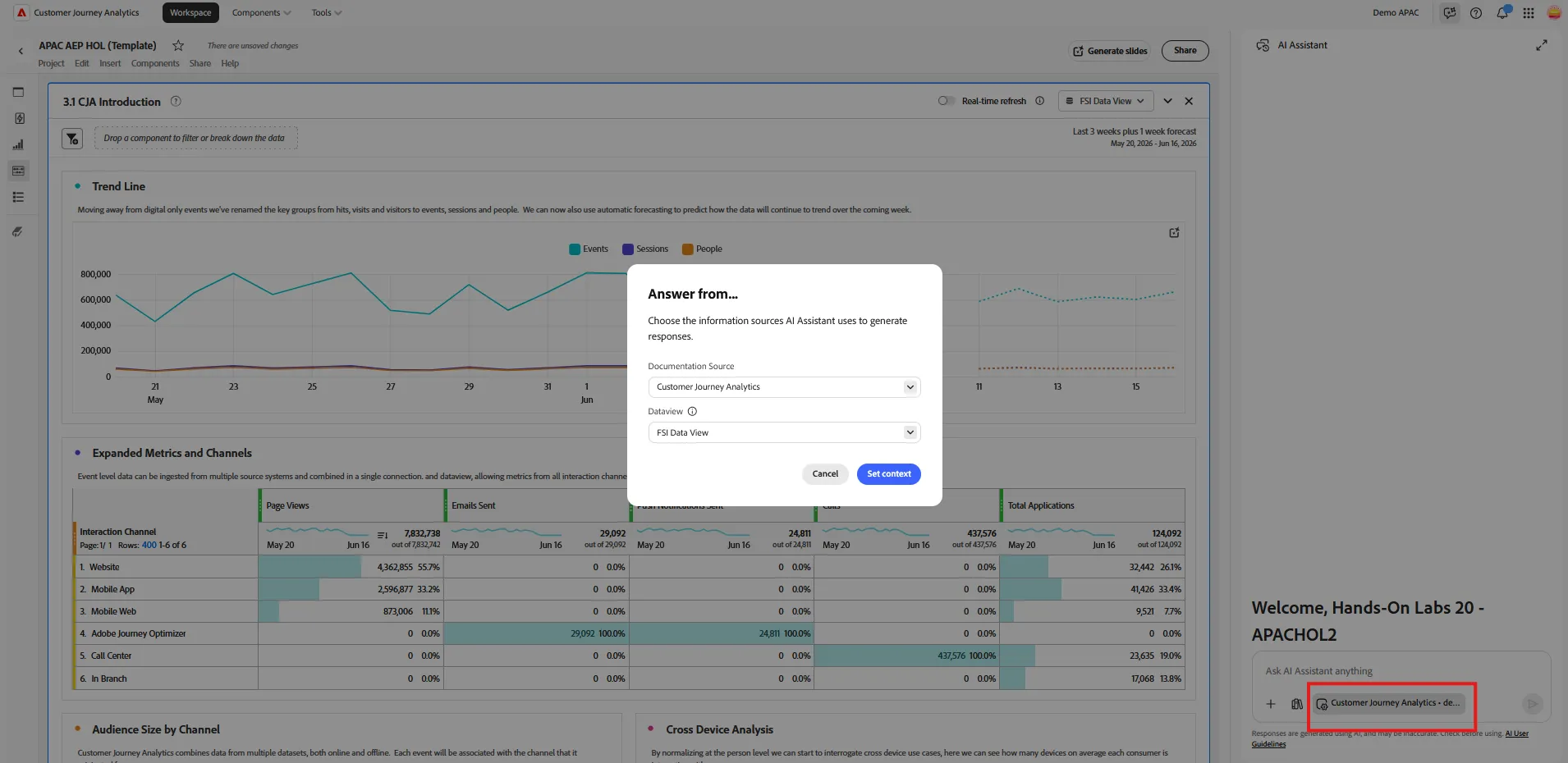Click the plus icon in AI Assistant prompt

tap(1271, 704)
